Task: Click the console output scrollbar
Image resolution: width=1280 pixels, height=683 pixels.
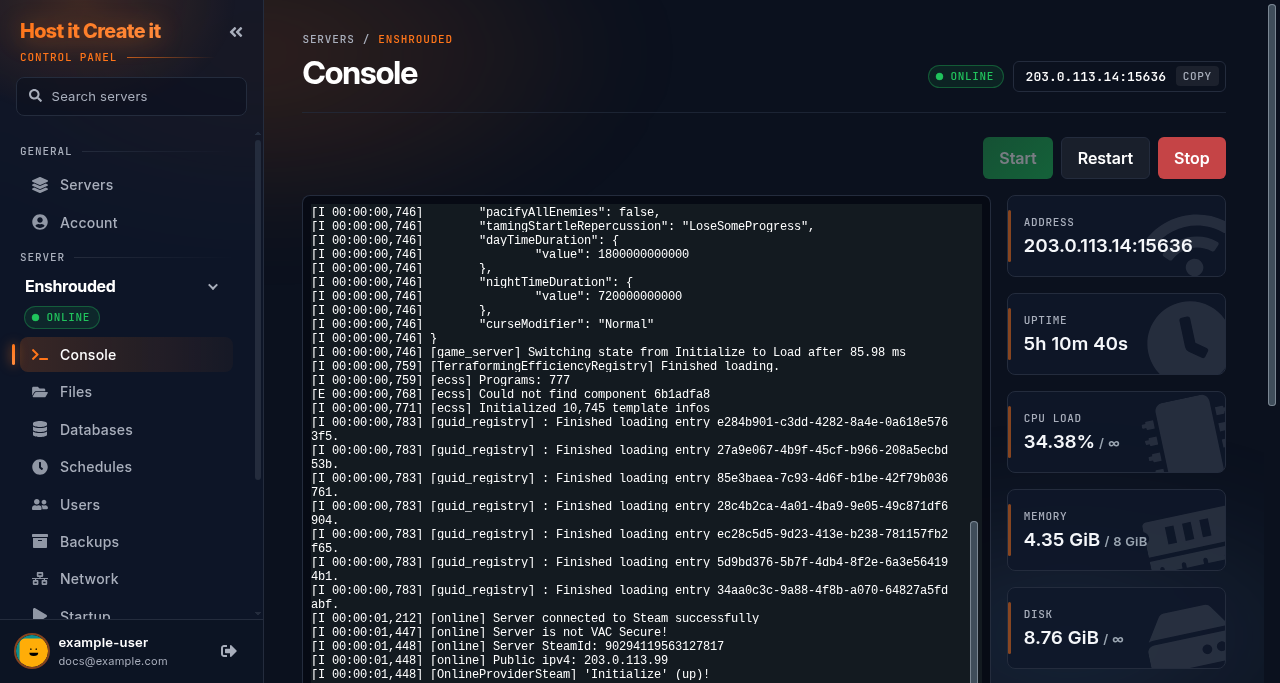Action: 974,600
